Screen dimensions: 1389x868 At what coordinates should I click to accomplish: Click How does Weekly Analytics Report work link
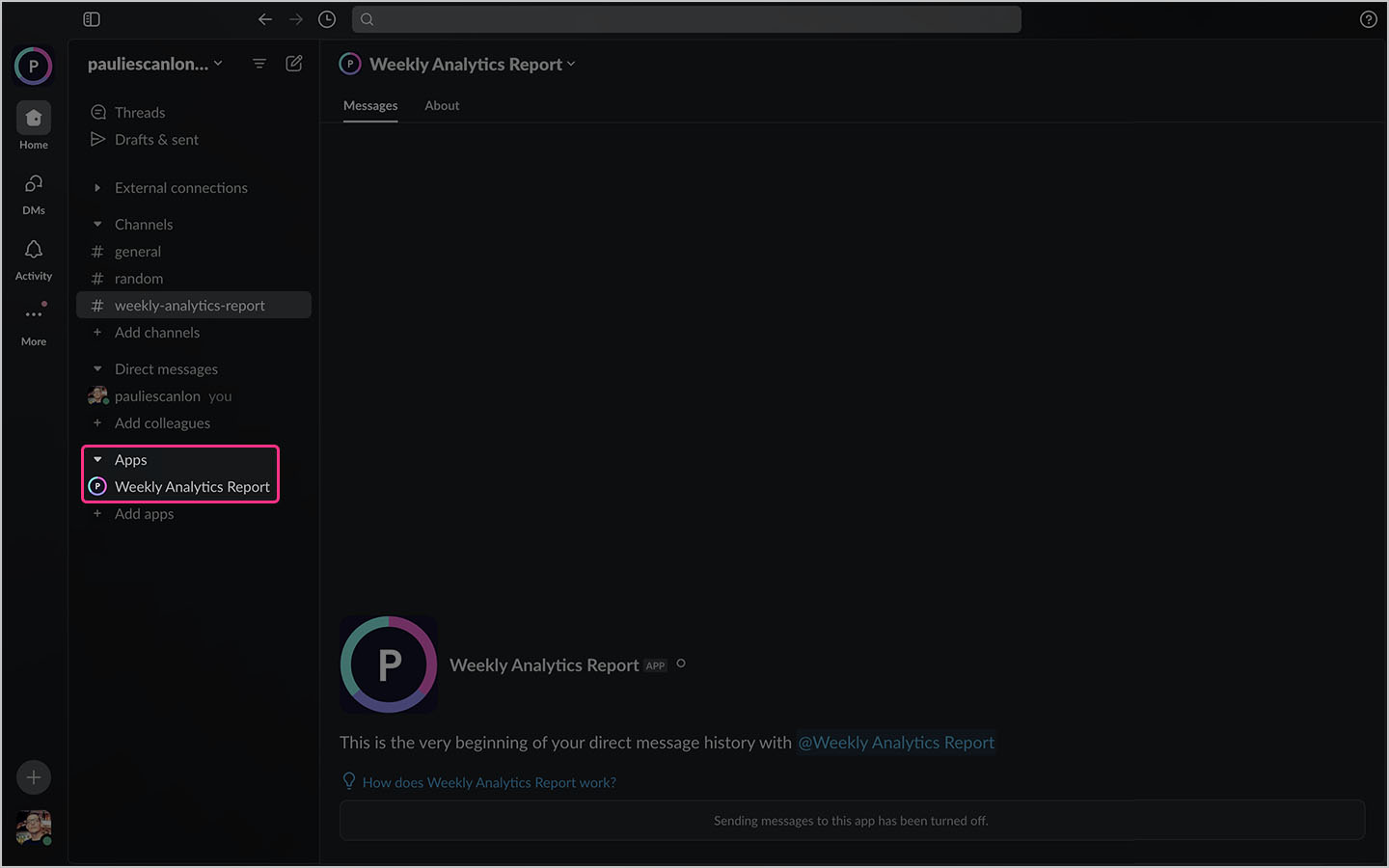(x=489, y=782)
